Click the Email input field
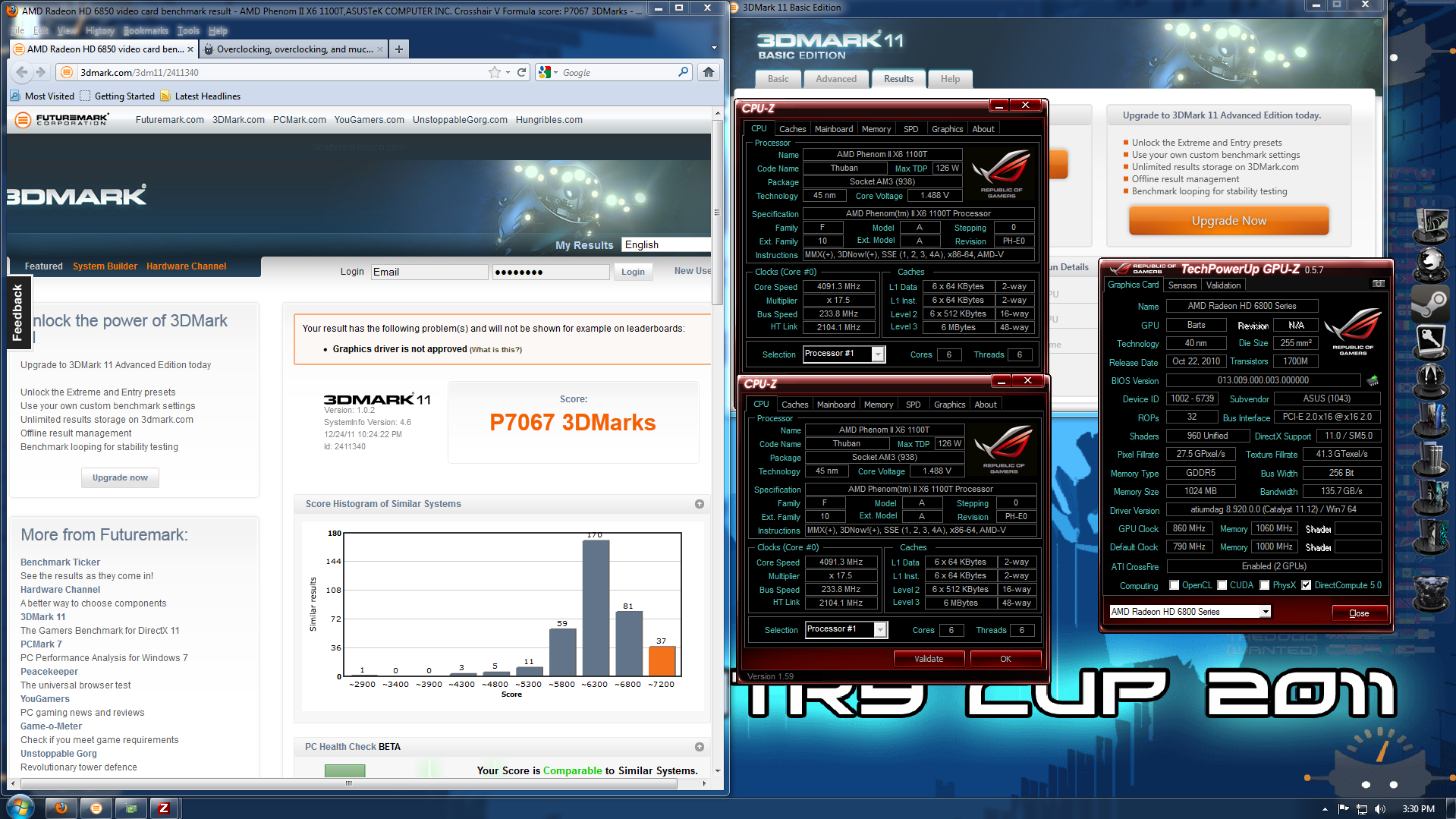Screen dimensions: 1456x819 tap(429, 272)
